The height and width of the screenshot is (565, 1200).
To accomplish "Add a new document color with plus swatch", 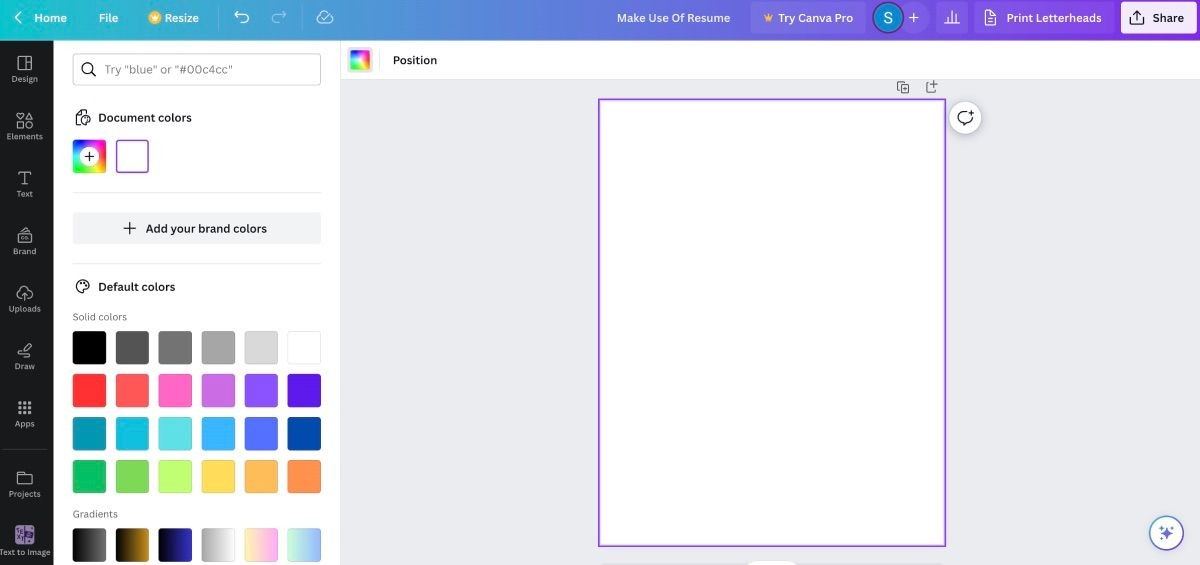I will coord(89,156).
